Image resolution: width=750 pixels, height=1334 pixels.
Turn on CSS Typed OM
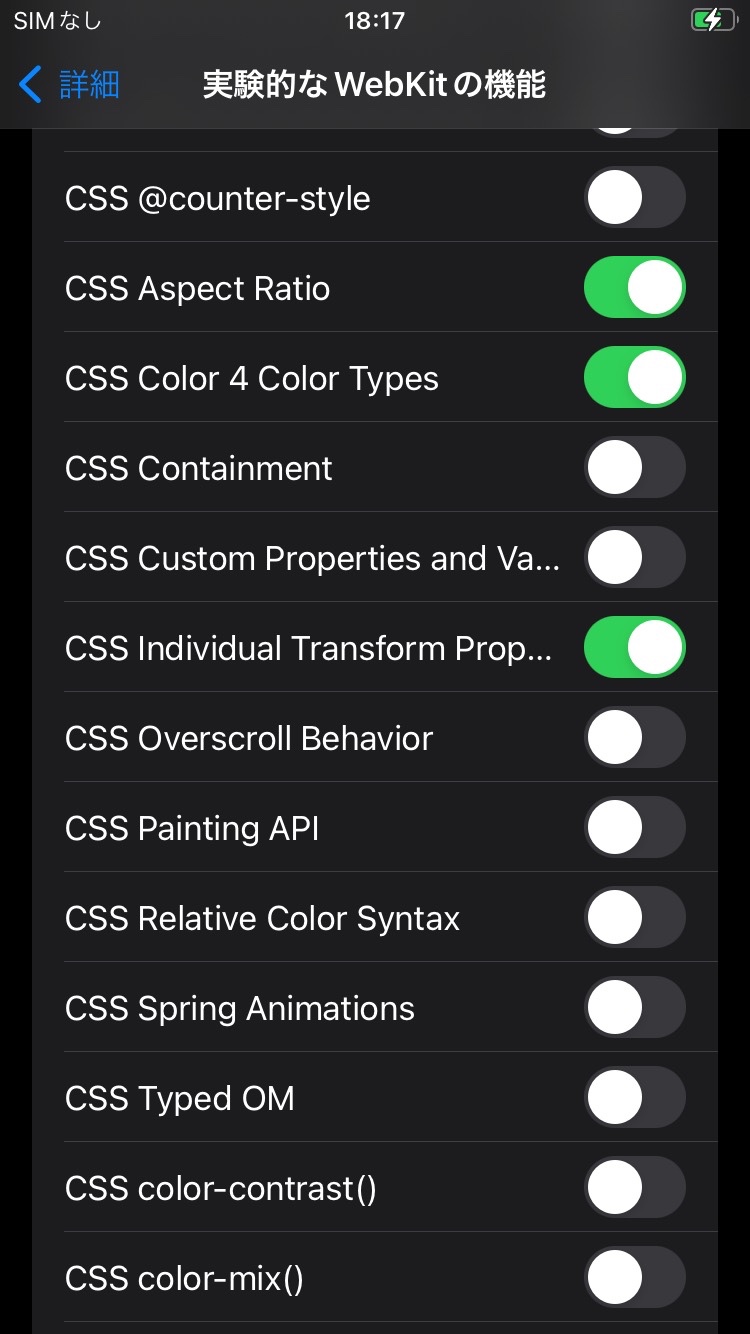(634, 1098)
